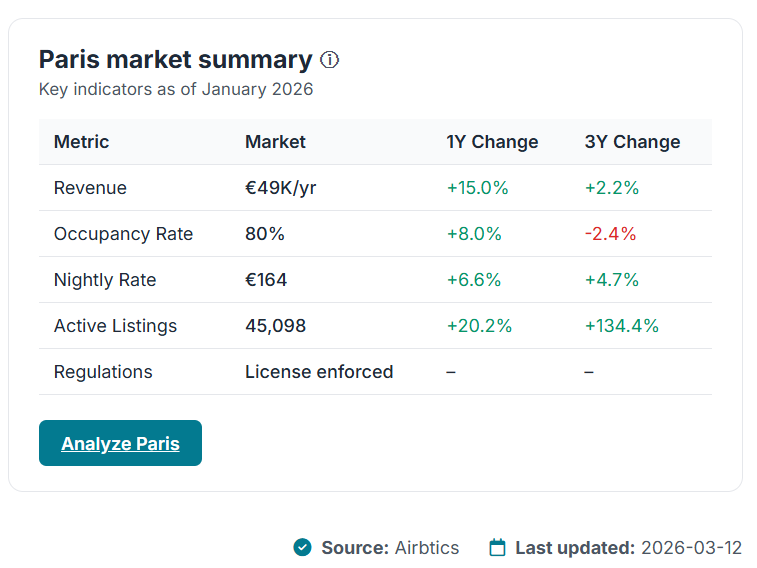Click the 1Y Change column header
The height and width of the screenshot is (568, 757).
492,142
